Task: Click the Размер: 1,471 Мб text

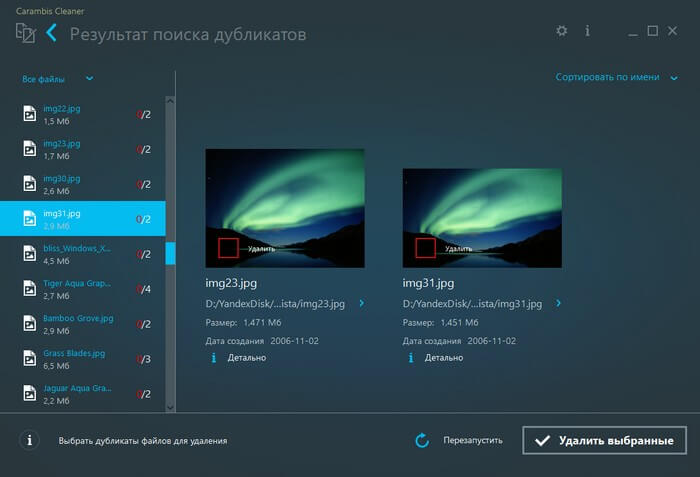Action: [x=243, y=322]
